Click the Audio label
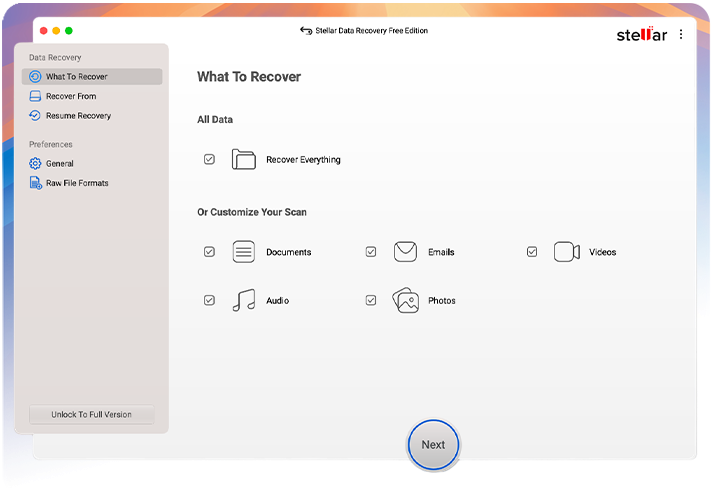Image resolution: width=713 pixels, height=500 pixels. tap(277, 300)
